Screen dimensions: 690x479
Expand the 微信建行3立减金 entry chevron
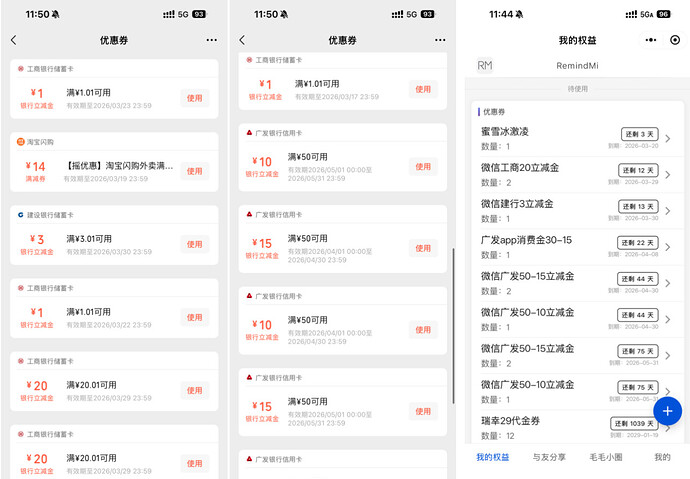tap(668, 211)
